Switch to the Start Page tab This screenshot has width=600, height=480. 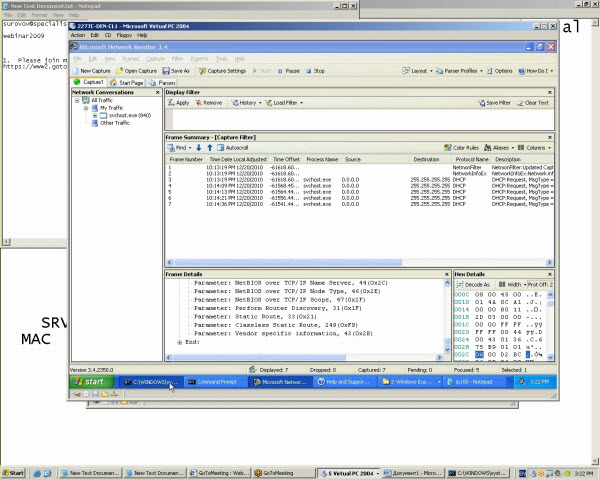coord(130,82)
